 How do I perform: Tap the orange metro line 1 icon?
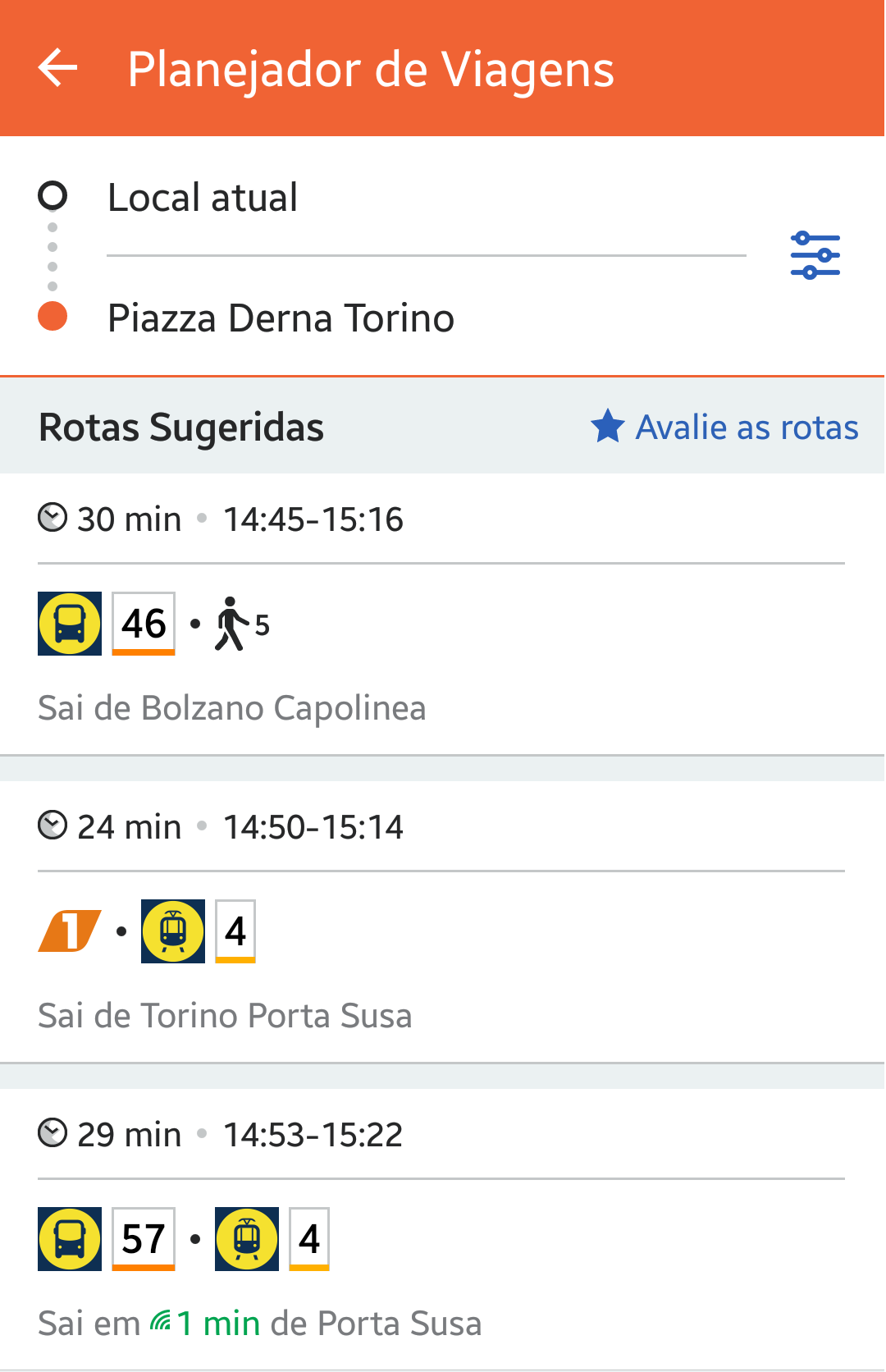tap(70, 931)
